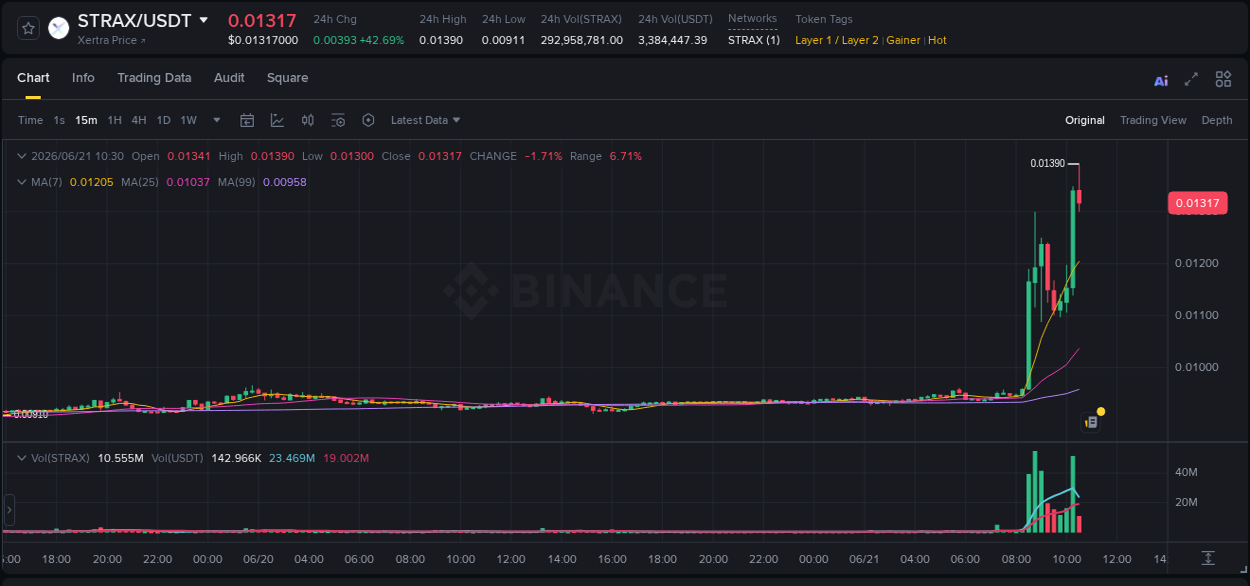Screen dimensions: 1250x586
Task: Select the 1H interval
Action: pos(114,120)
